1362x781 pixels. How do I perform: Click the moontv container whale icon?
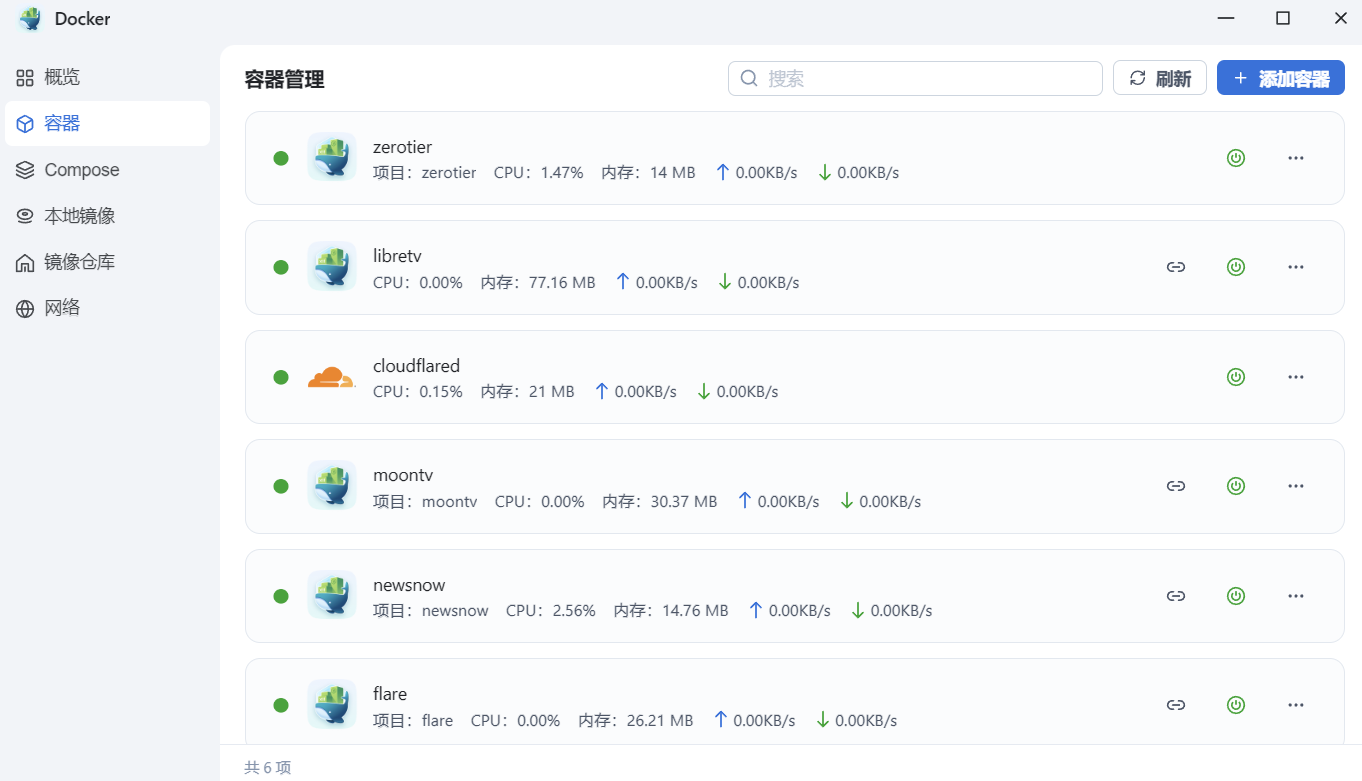coord(332,485)
